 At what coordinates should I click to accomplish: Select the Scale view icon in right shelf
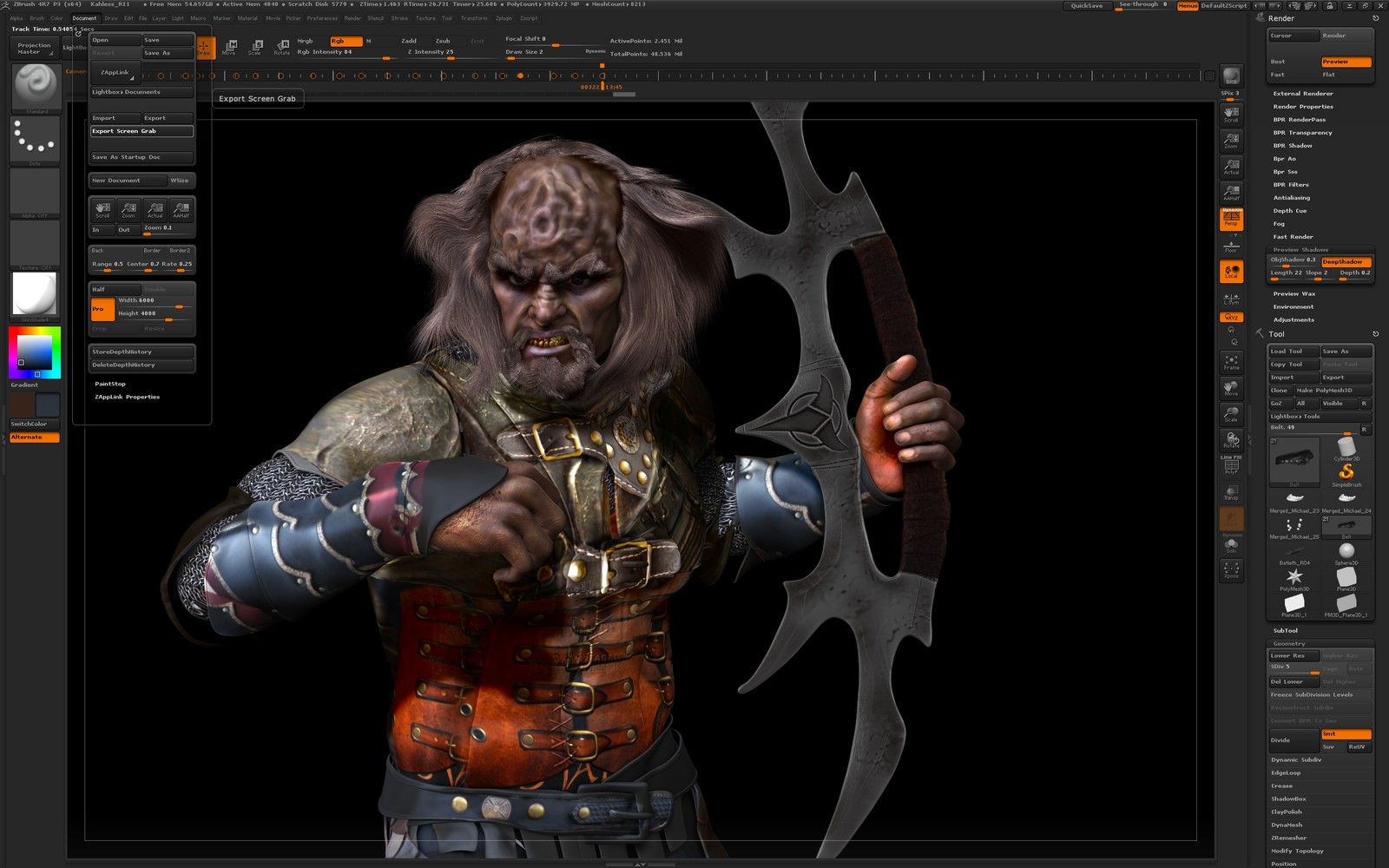coord(1231,413)
